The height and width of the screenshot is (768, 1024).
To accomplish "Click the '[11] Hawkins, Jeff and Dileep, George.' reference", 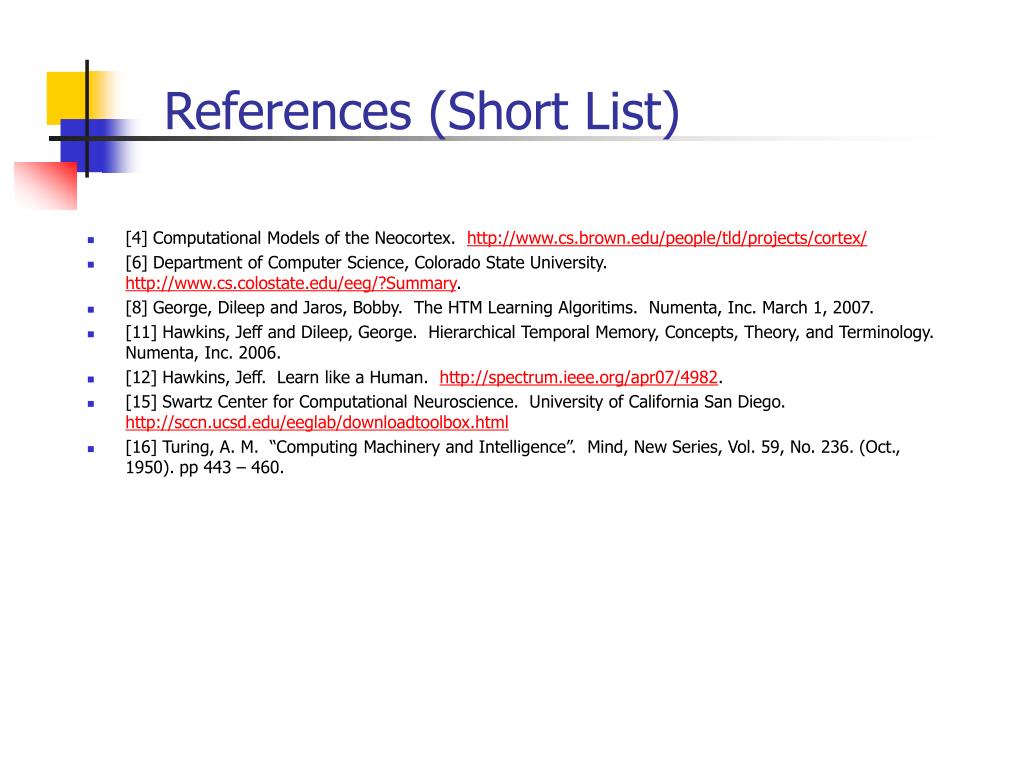I will [x=530, y=332].
